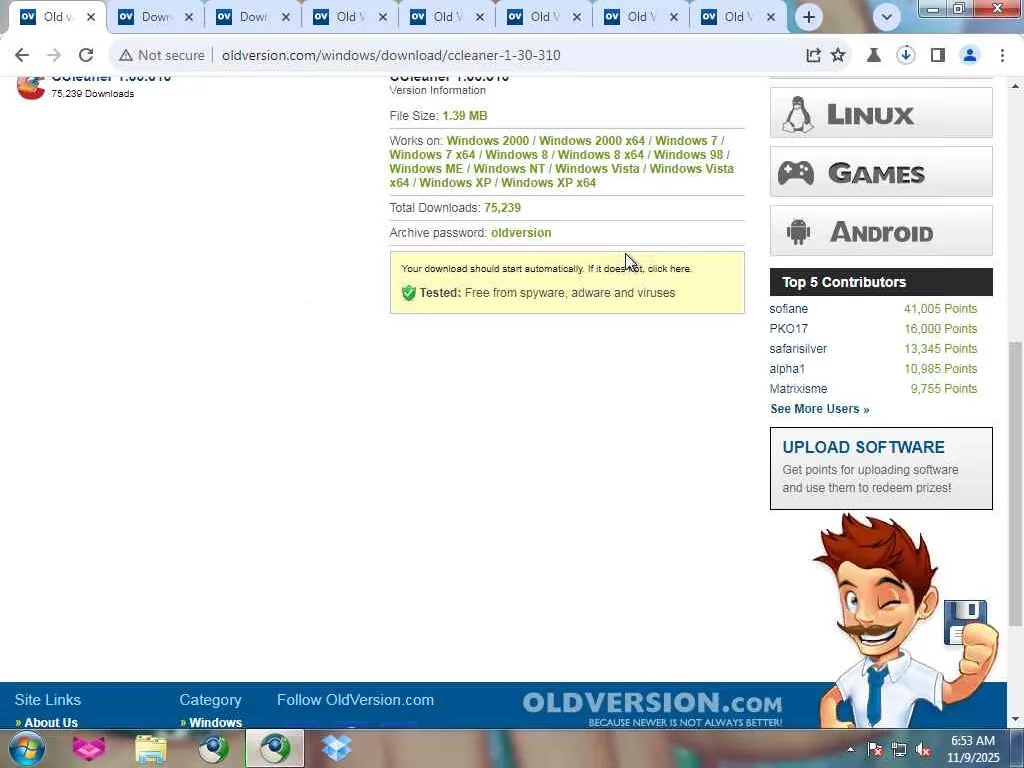Click the Windows 7 x64 link
This screenshot has height=768, width=1024.
pyautogui.click(x=432, y=155)
